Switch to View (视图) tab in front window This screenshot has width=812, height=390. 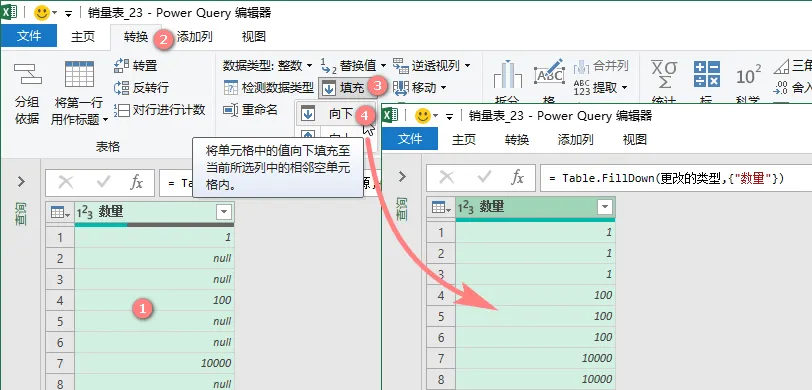pos(634,139)
